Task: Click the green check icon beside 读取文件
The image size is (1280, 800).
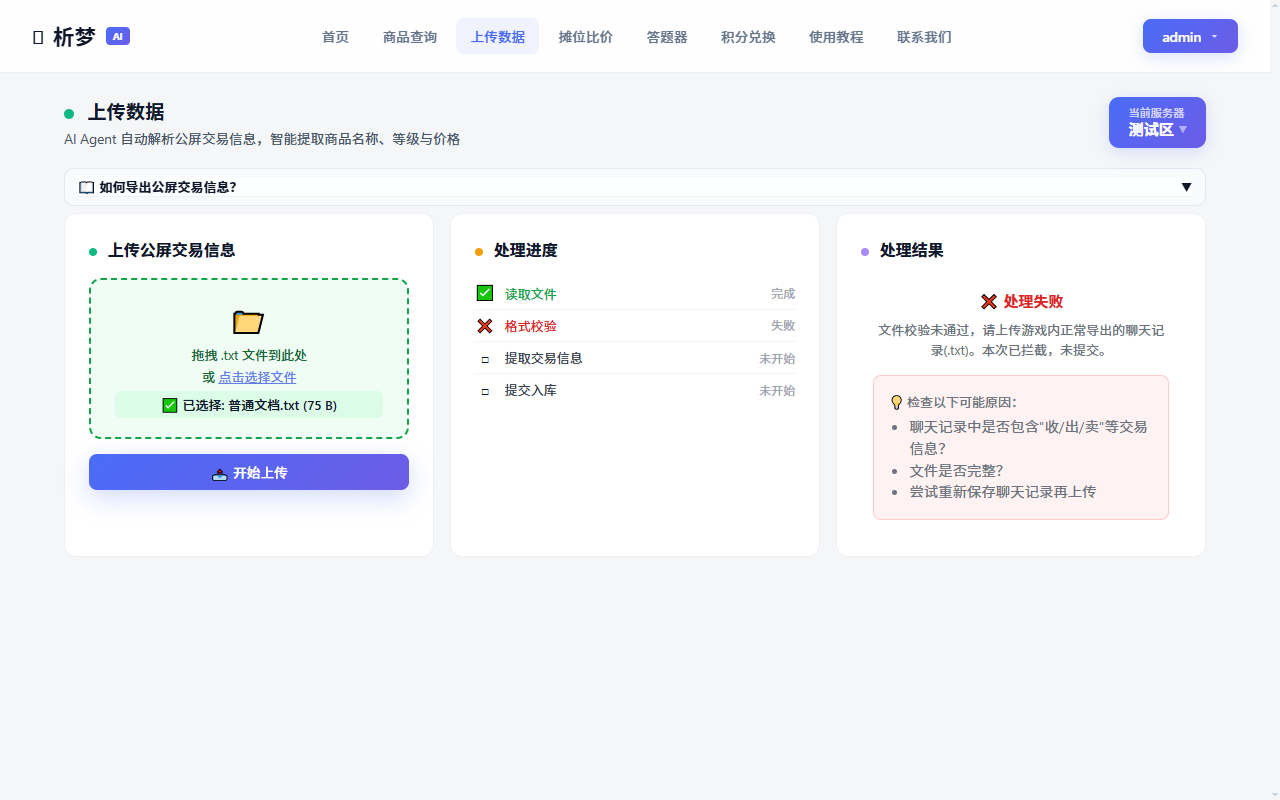Action: point(485,293)
